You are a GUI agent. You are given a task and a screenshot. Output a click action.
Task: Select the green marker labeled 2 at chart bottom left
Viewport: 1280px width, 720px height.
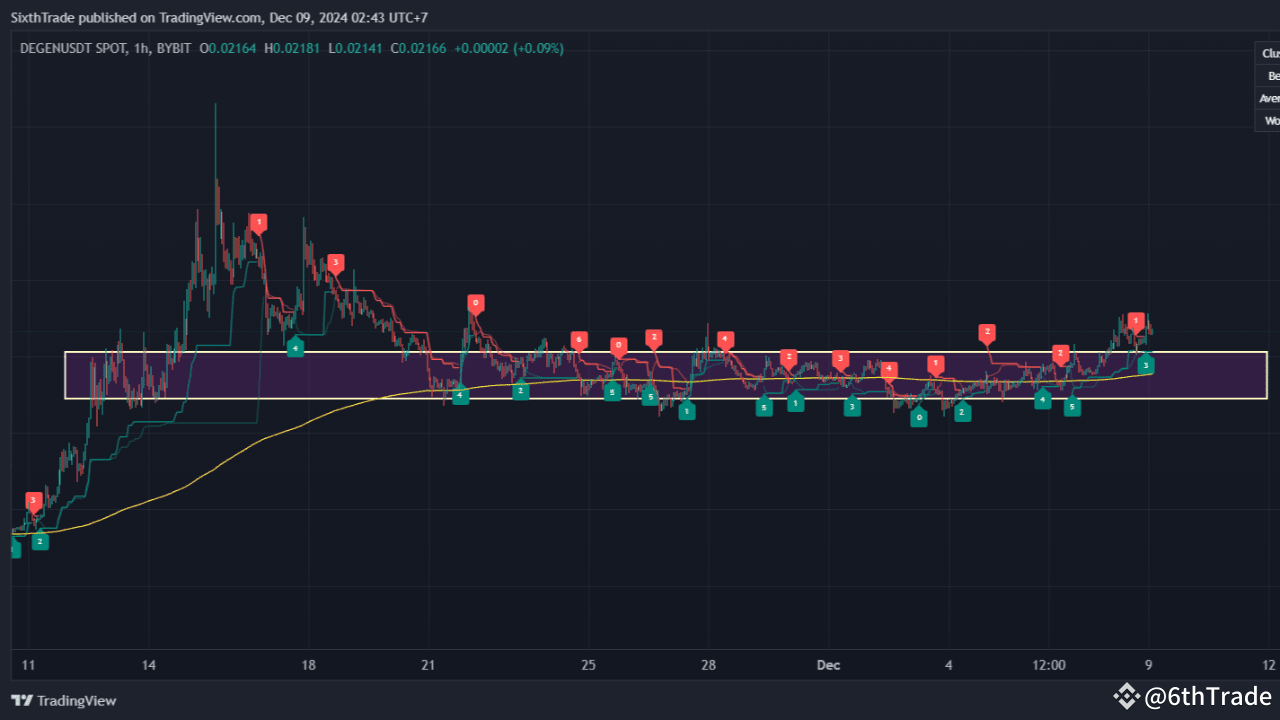(x=39, y=541)
